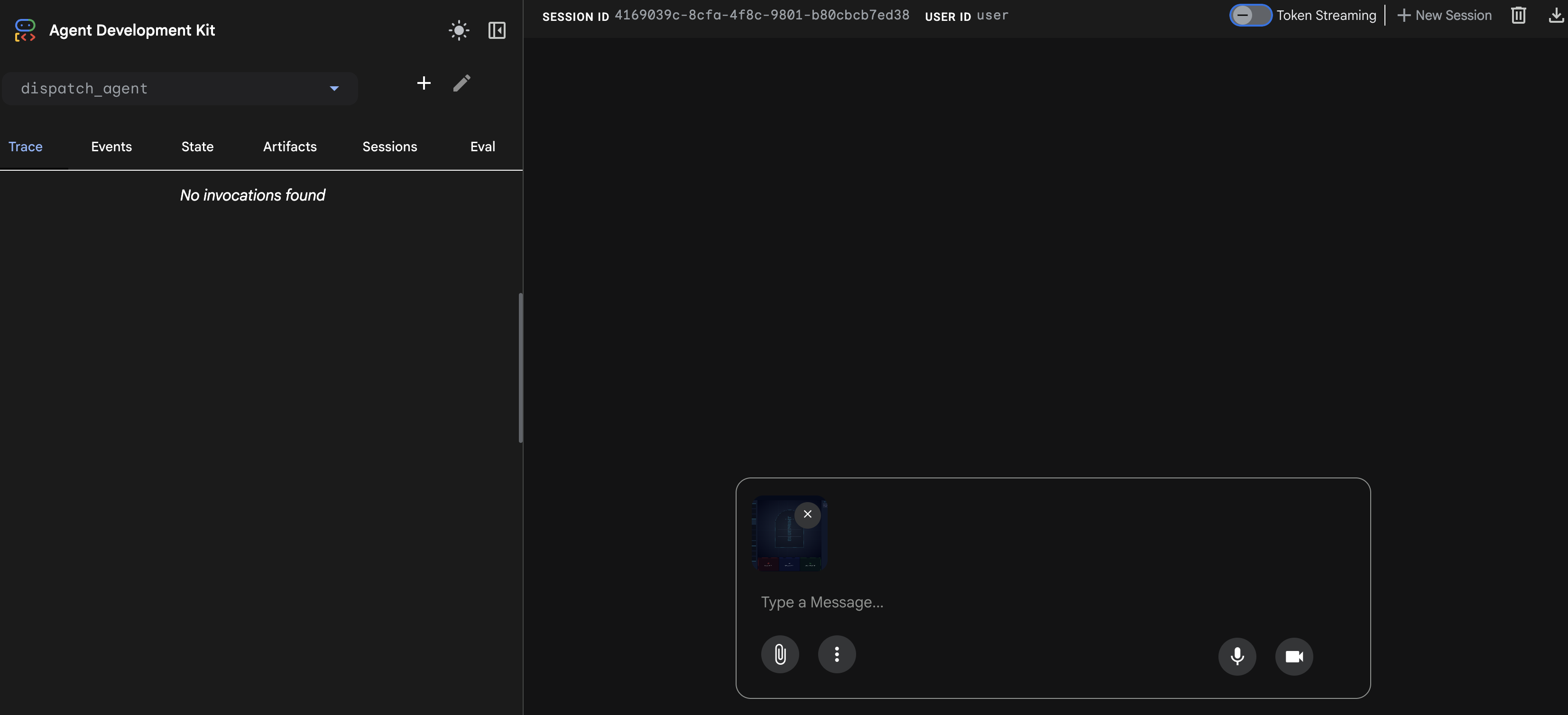
Task: Start a New Session
Action: [x=1445, y=15]
